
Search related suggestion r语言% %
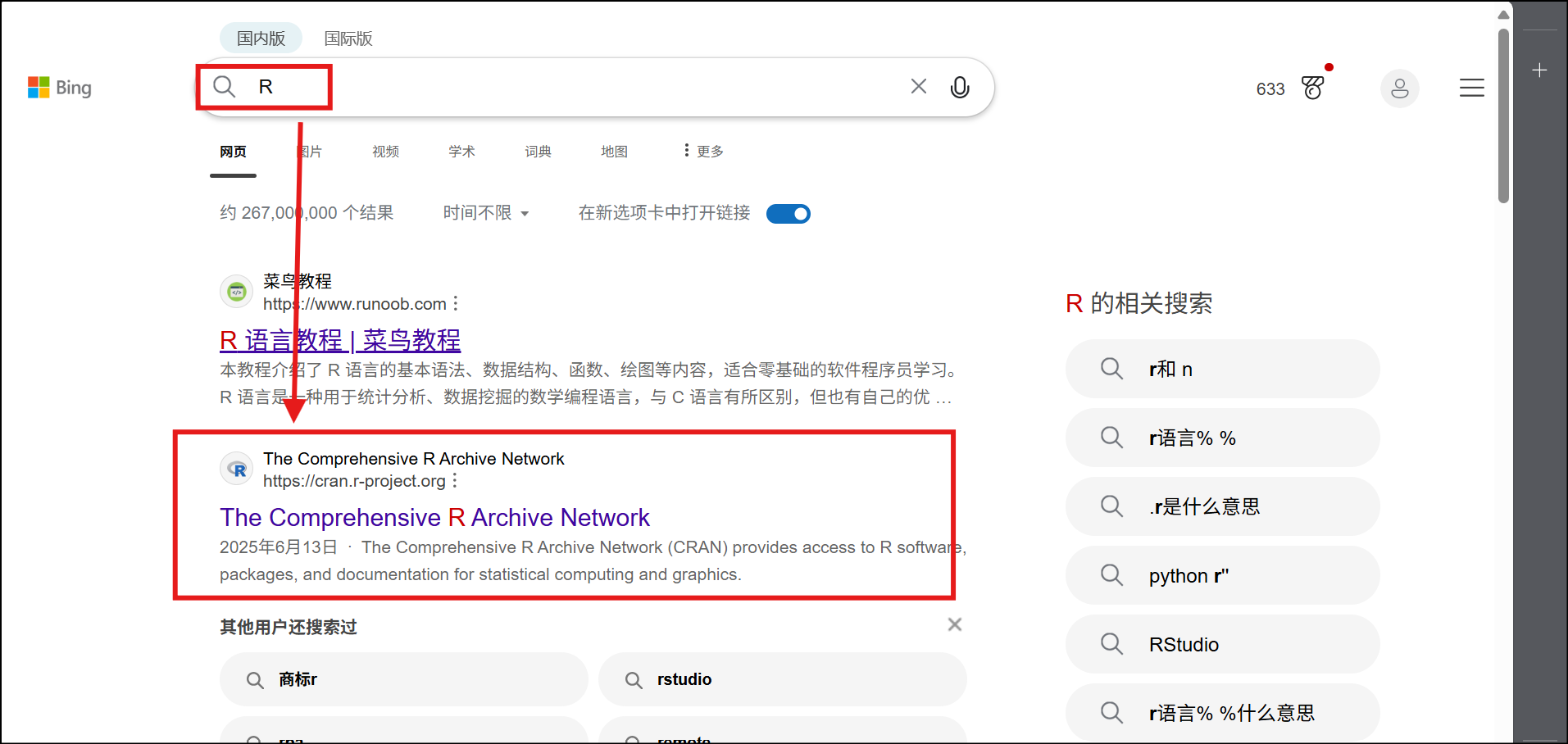tap(1222, 438)
